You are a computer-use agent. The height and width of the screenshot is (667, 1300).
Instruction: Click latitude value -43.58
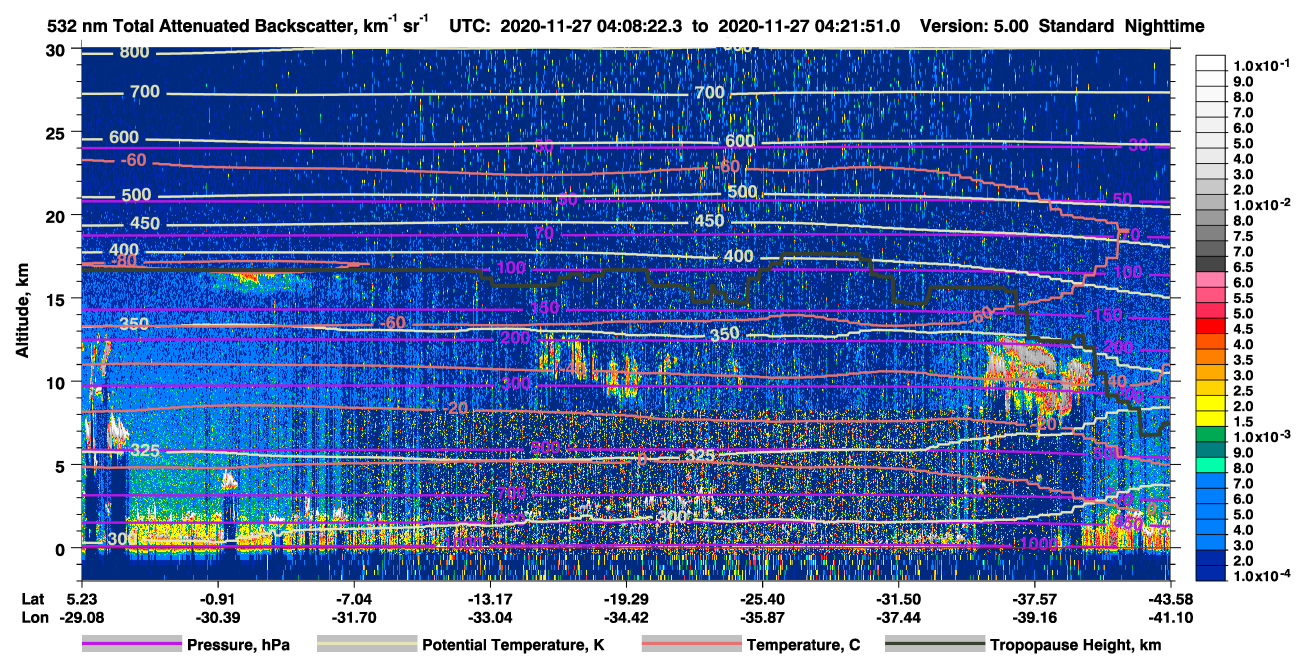coord(1170,599)
